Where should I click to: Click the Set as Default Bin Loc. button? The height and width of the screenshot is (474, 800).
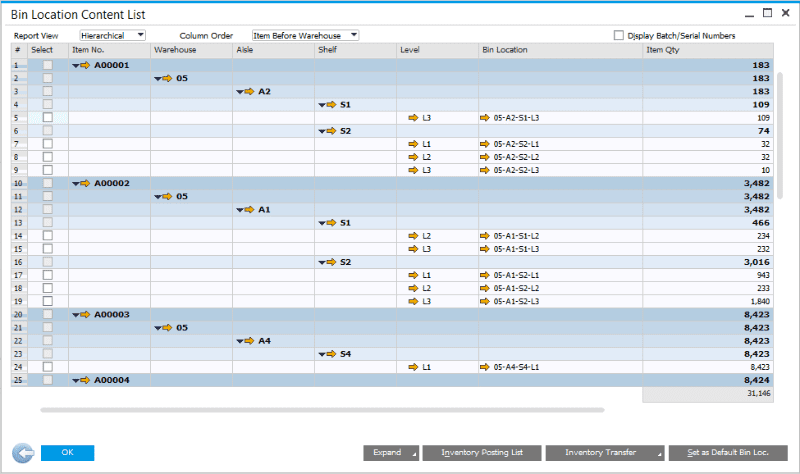click(727, 453)
